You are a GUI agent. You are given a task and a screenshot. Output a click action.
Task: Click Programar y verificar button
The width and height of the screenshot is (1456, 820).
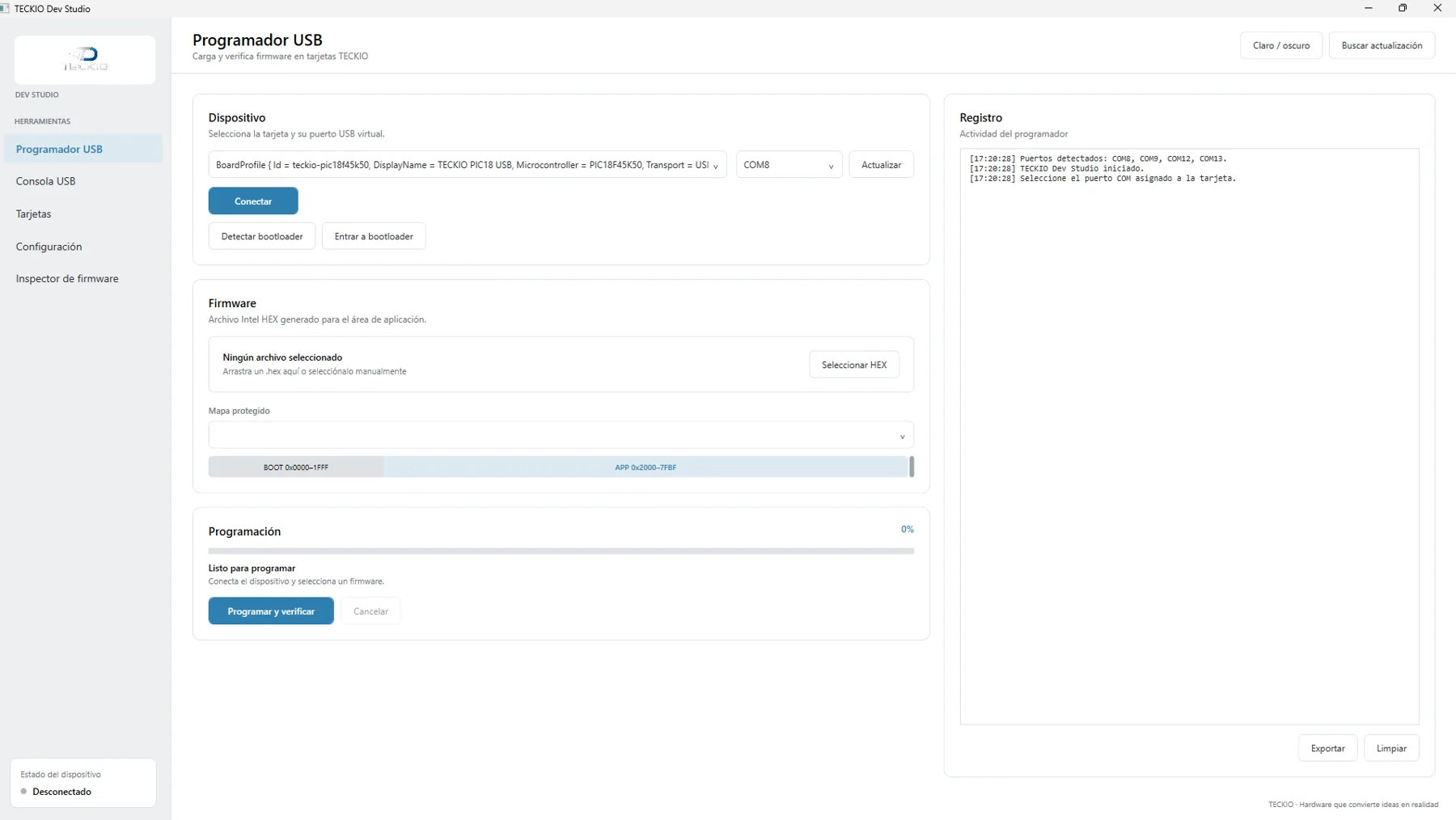pyautogui.click(x=271, y=611)
